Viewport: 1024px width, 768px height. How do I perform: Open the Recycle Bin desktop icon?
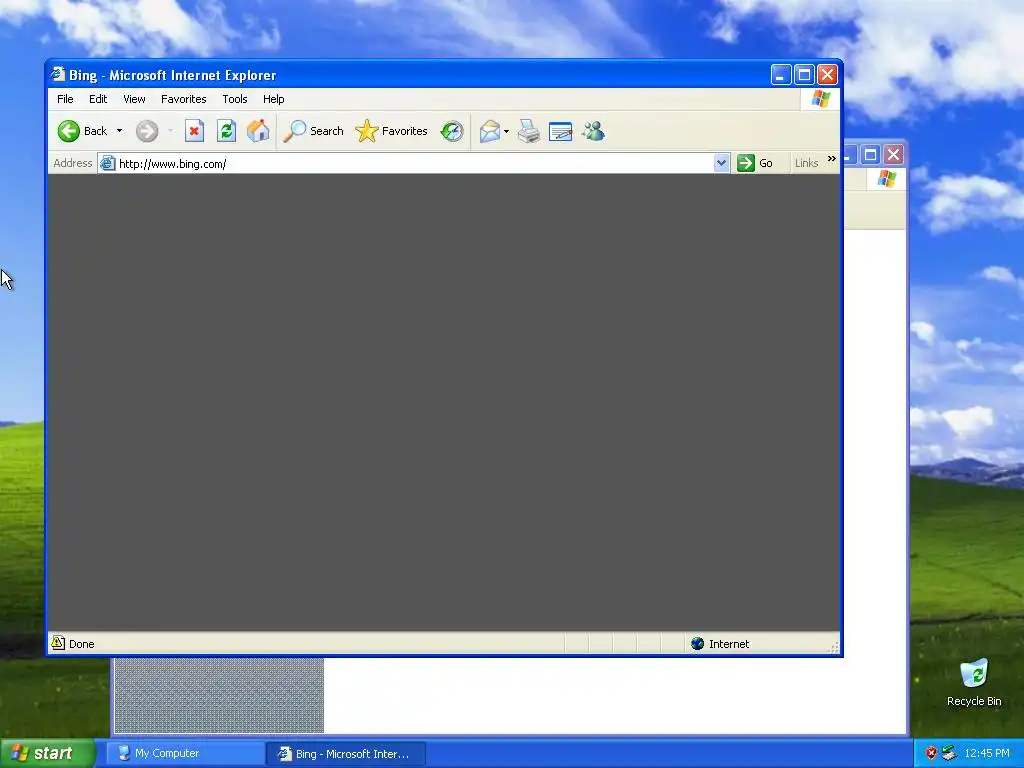pos(974,683)
